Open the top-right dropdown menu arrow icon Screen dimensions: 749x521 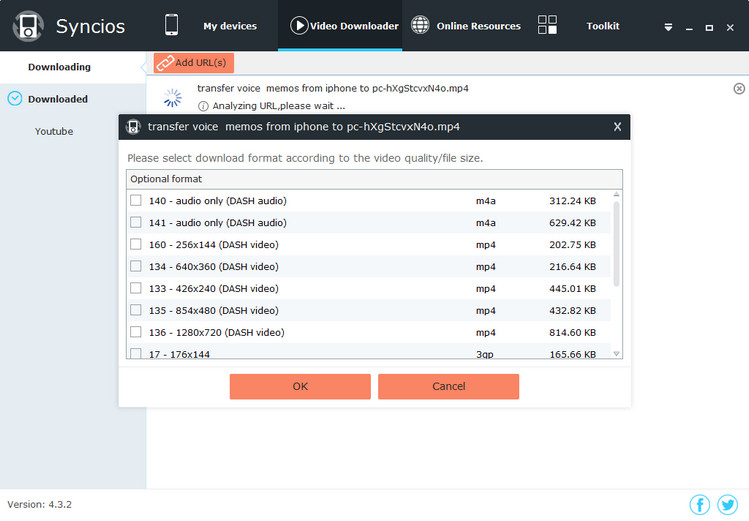click(668, 28)
